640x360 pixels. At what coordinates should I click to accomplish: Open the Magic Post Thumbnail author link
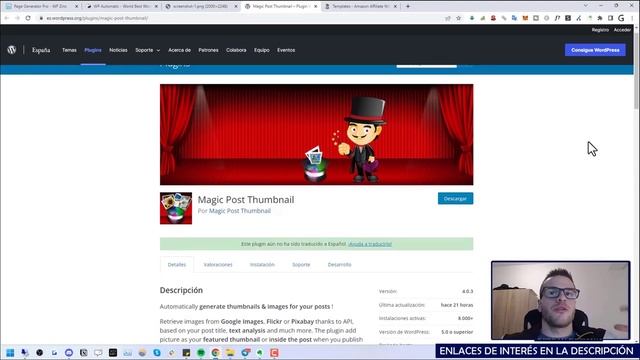point(240,211)
